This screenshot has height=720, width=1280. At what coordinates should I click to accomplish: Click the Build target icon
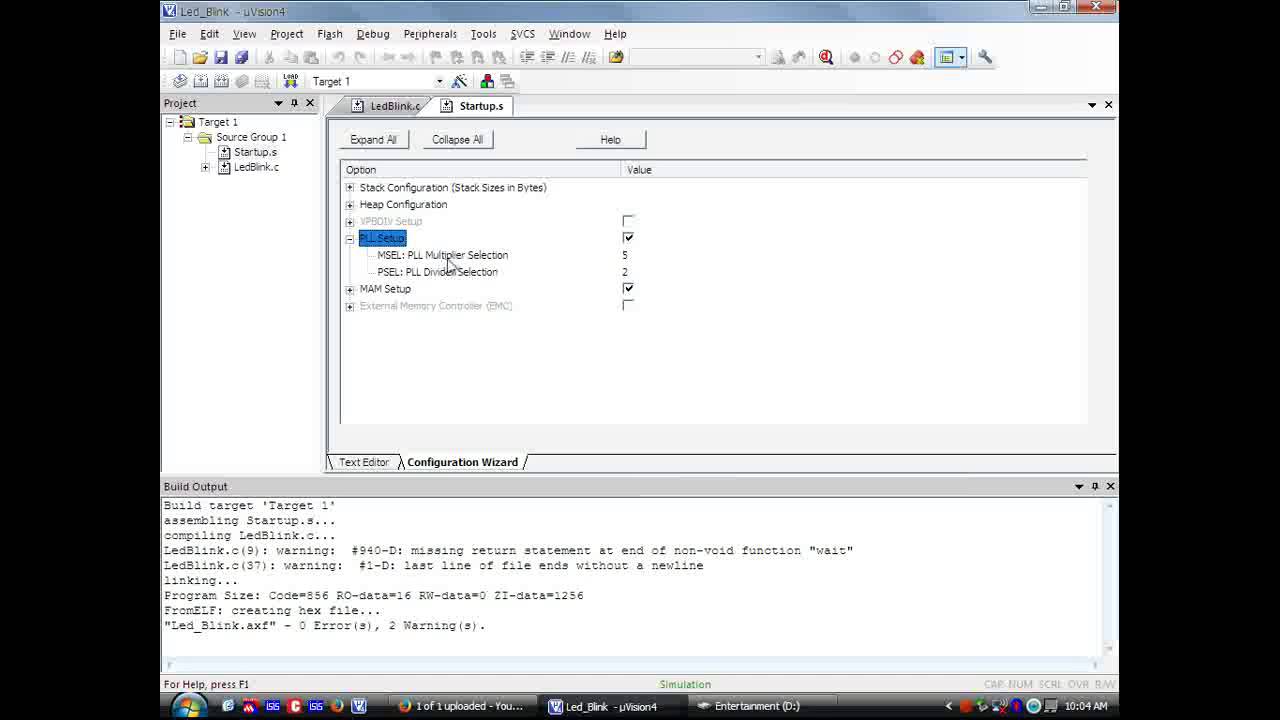[200, 81]
